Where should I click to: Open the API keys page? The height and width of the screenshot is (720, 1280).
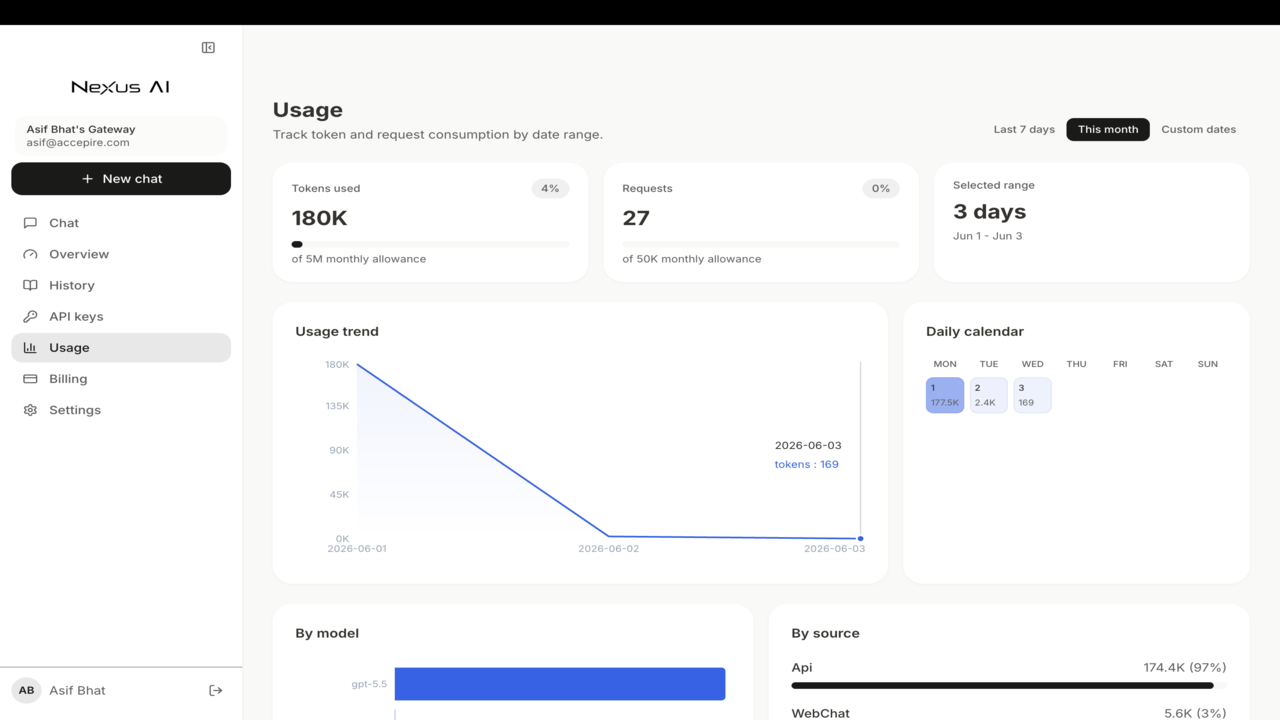[121, 316]
